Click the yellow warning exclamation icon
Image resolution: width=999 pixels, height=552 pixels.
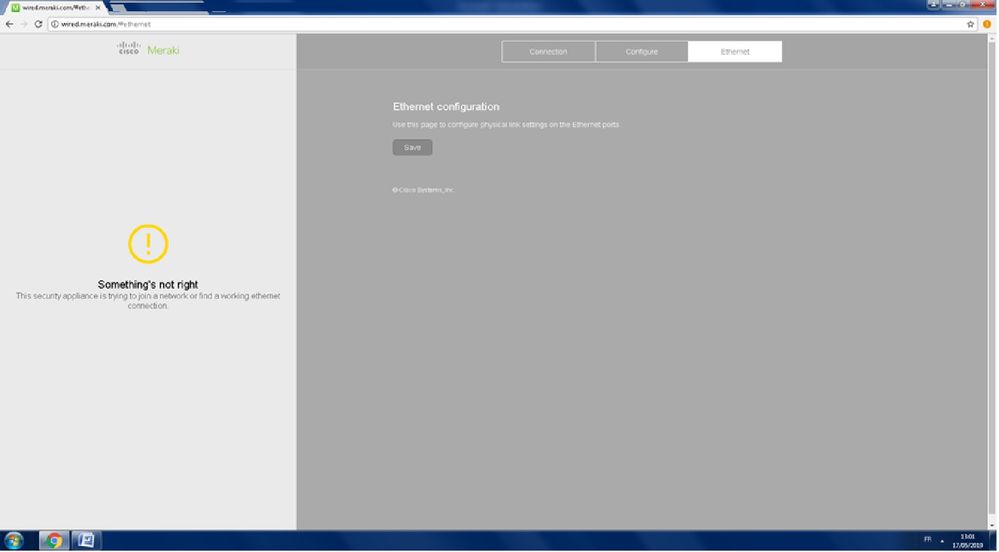point(148,244)
